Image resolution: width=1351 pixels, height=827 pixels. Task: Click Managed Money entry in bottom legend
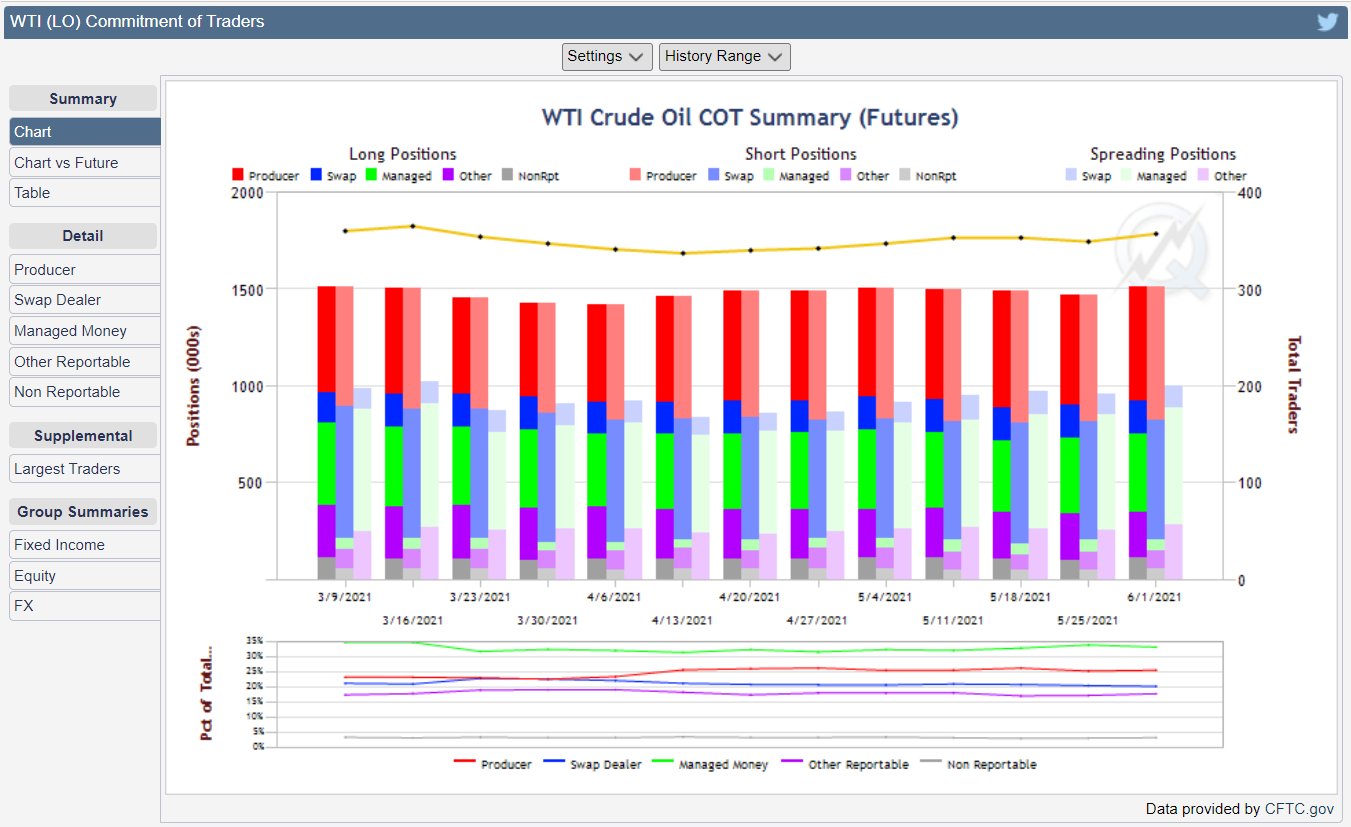point(710,764)
